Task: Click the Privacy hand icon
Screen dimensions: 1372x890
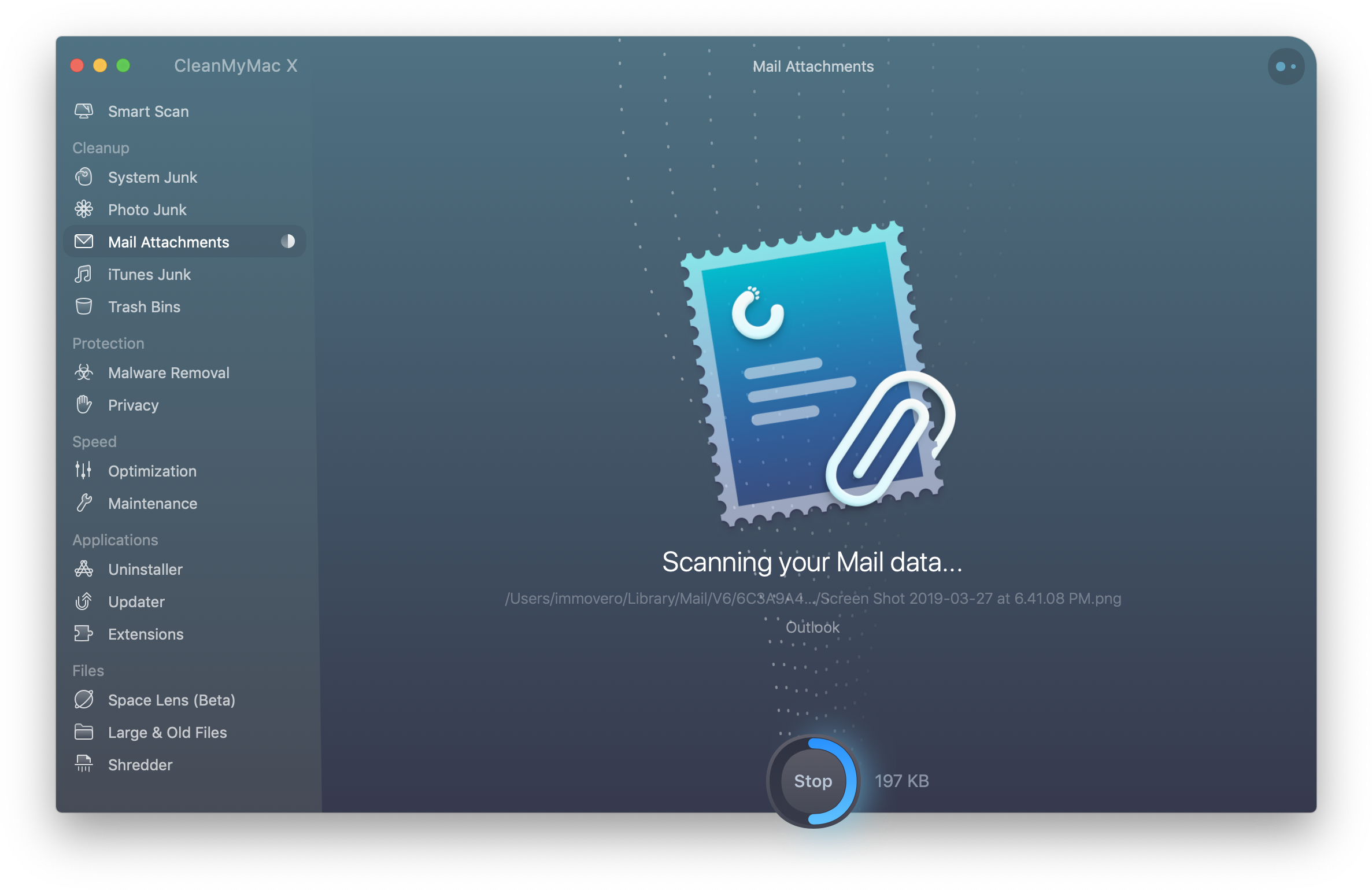Action: point(84,405)
